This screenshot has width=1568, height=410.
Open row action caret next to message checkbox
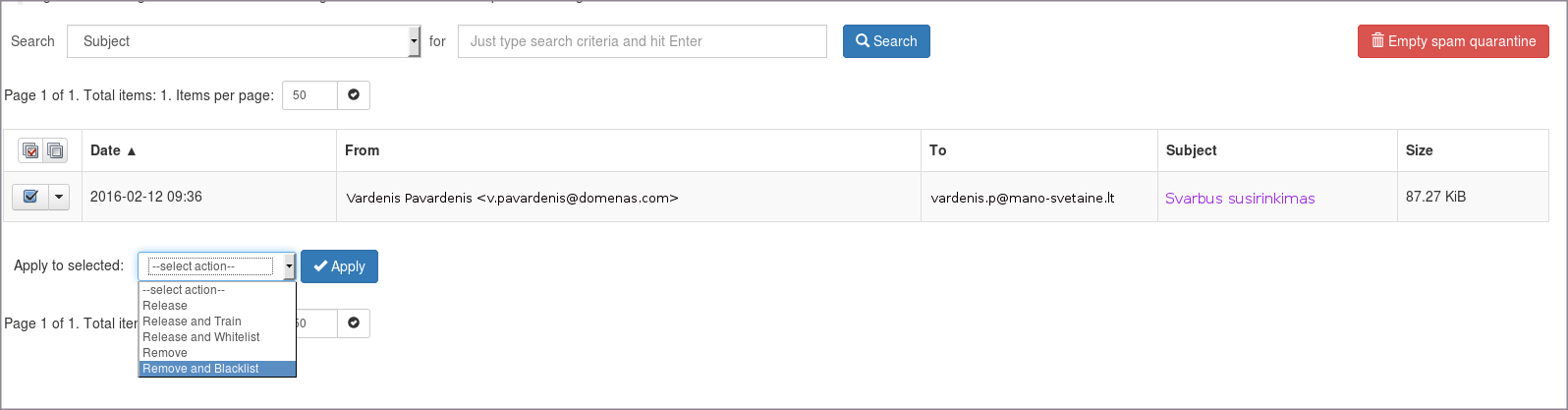coord(59,197)
